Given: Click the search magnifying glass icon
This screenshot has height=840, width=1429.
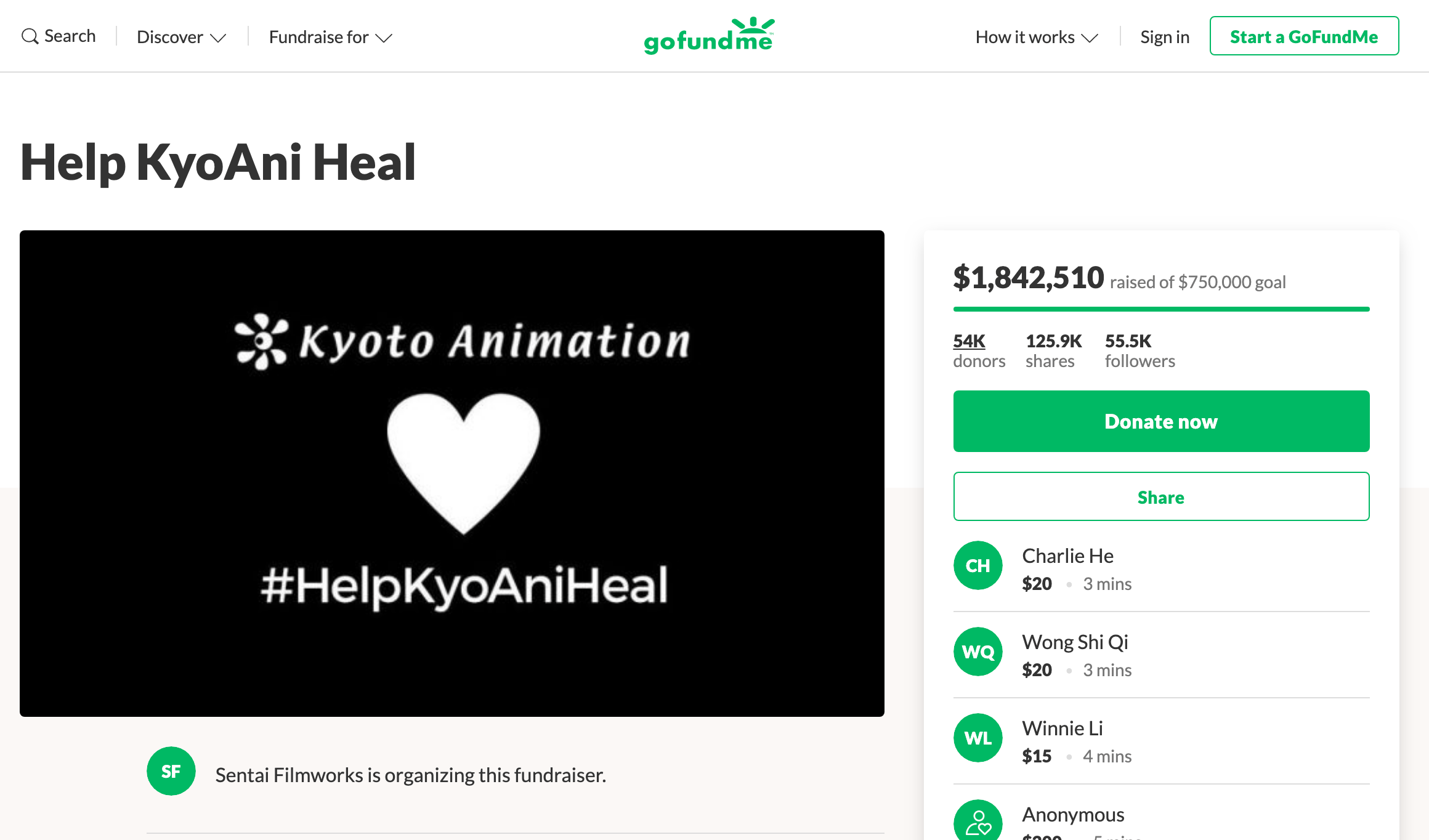Looking at the screenshot, I should pos(30,36).
